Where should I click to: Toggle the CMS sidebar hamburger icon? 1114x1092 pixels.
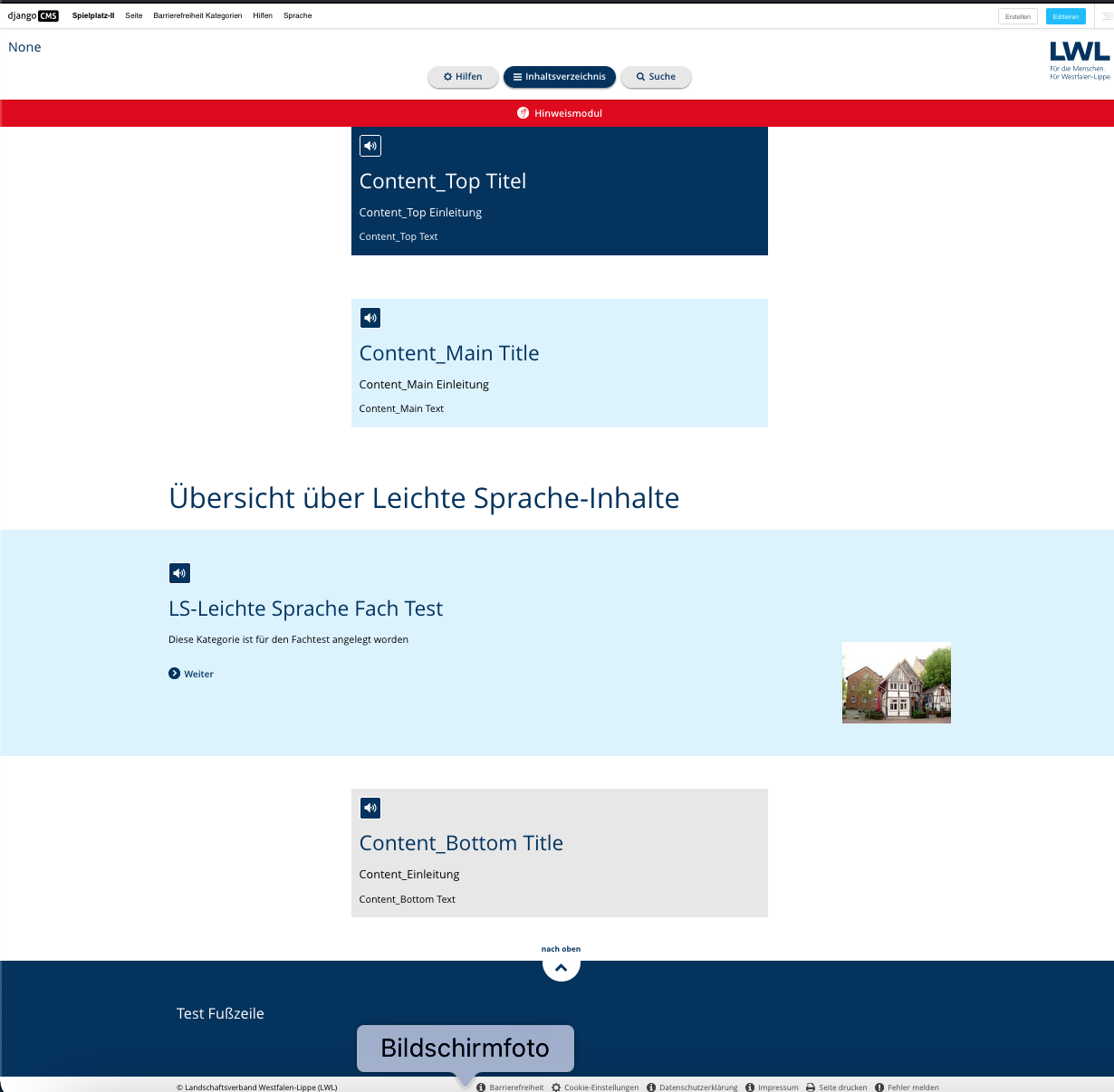(x=1105, y=16)
